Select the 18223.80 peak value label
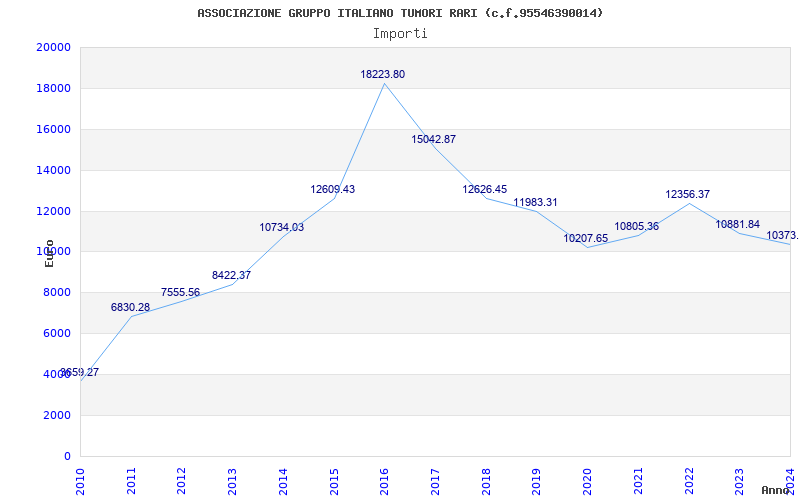The height and width of the screenshot is (500, 800). 383,74
